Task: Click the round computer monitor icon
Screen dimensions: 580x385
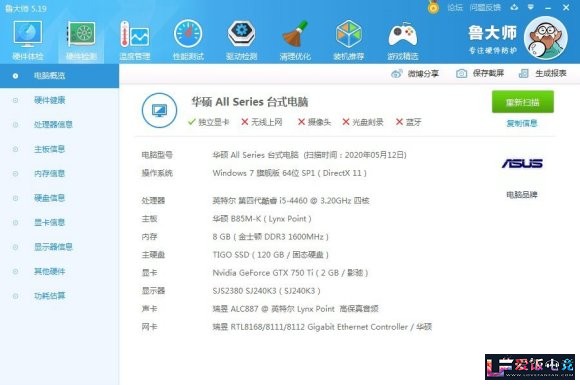Action: pos(159,110)
